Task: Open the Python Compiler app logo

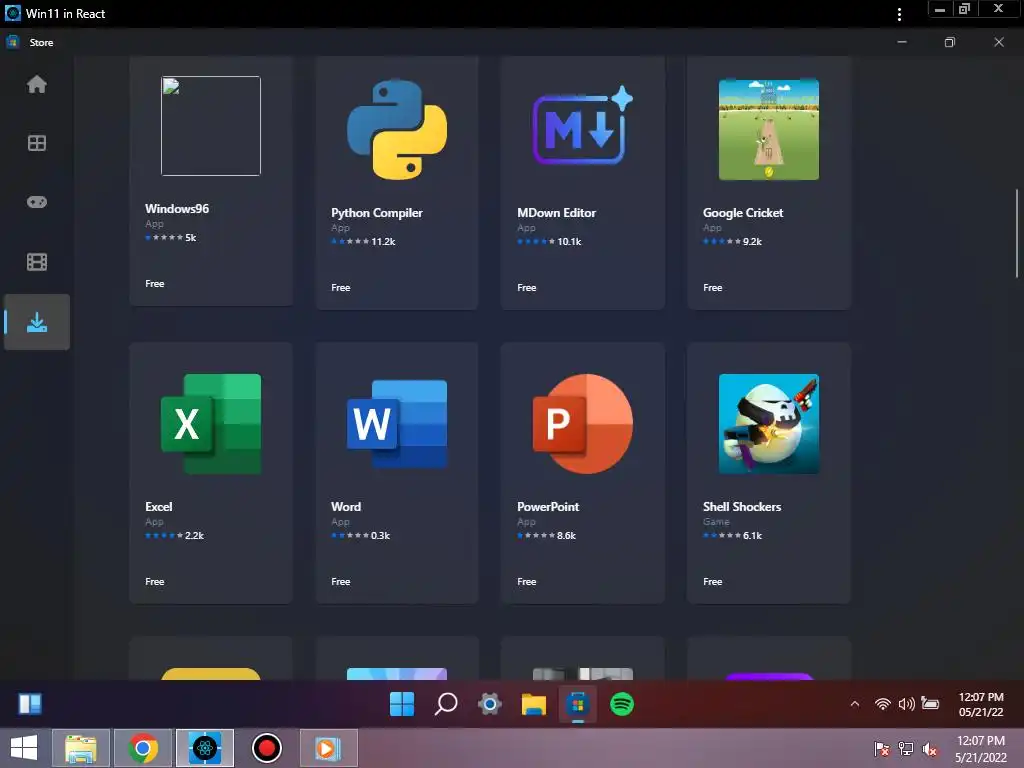Action: click(397, 129)
